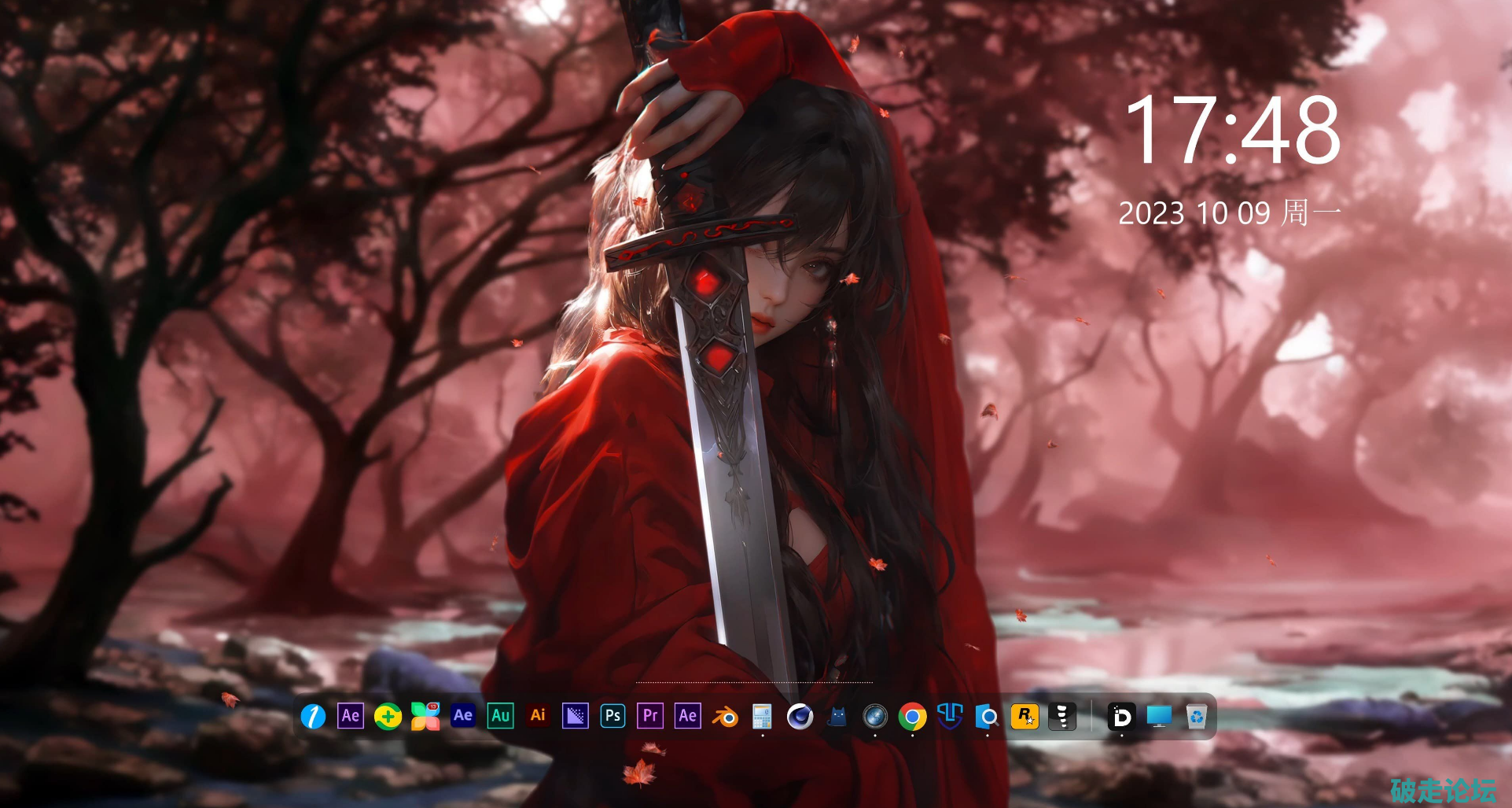Image resolution: width=1512 pixels, height=808 pixels.
Task: Click the dark blue rounded After Effects icon
Action: (x=463, y=716)
